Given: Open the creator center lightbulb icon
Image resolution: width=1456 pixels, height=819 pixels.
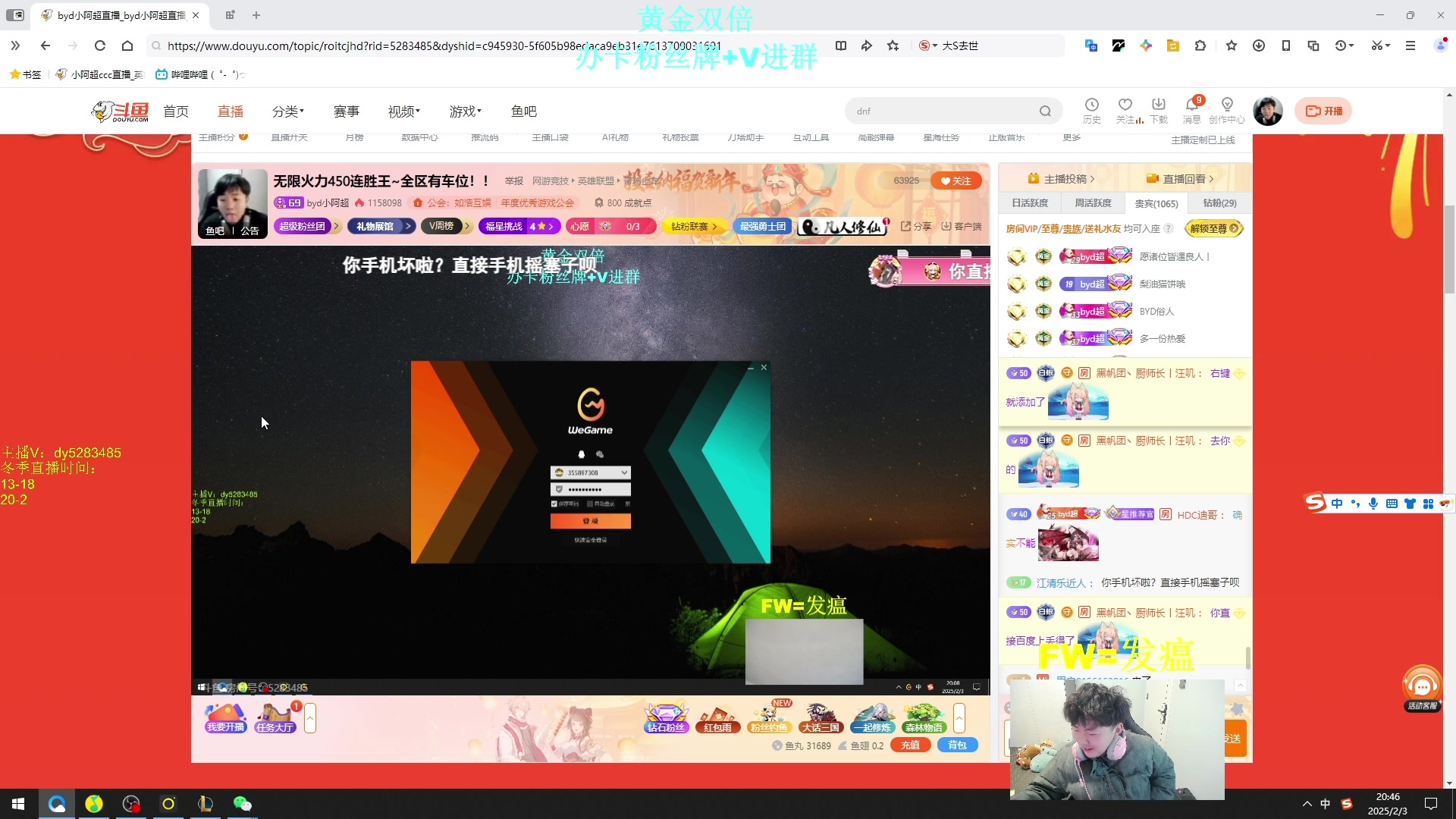Looking at the screenshot, I should (1226, 105).
